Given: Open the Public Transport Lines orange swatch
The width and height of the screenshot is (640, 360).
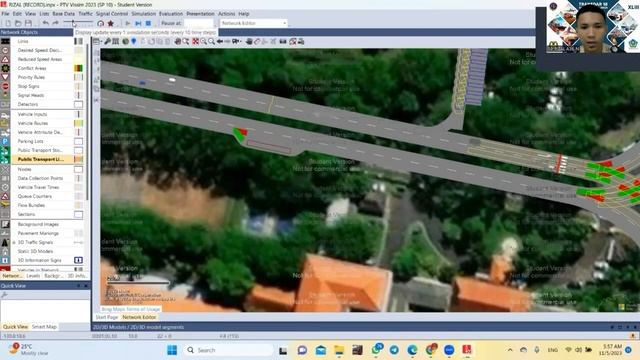Looking at the screenshot, I should 78,159.
